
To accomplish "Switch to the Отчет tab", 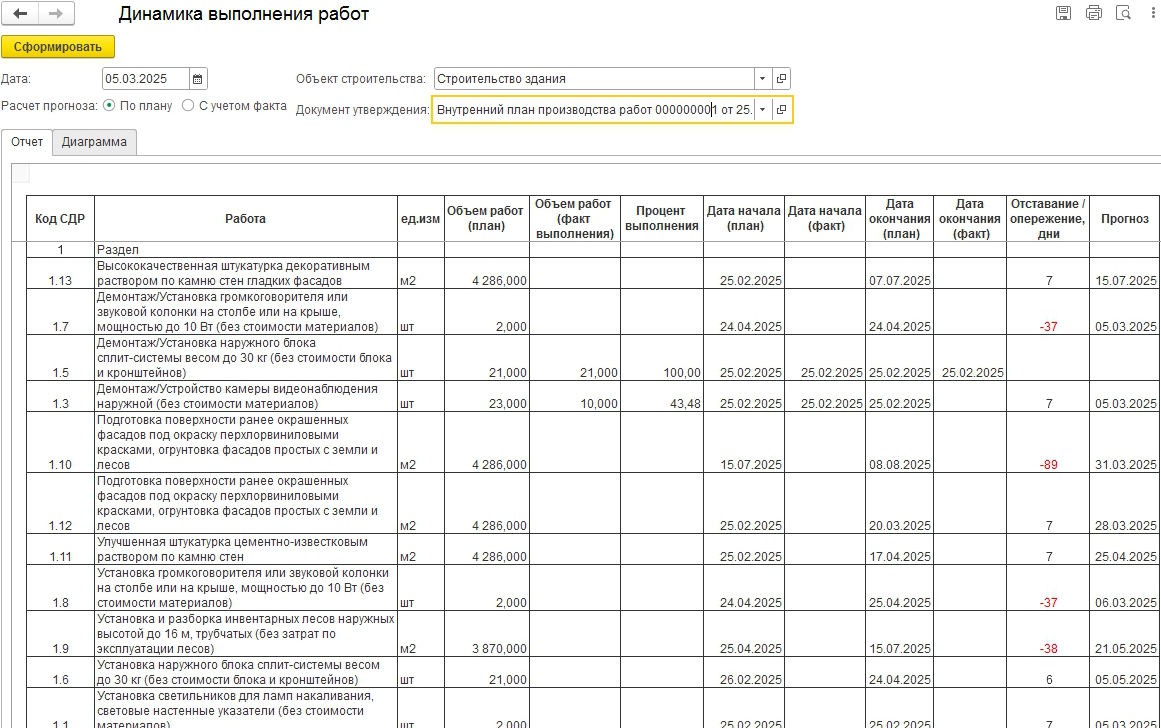I will pyautogui.click(x=27, y=142).
